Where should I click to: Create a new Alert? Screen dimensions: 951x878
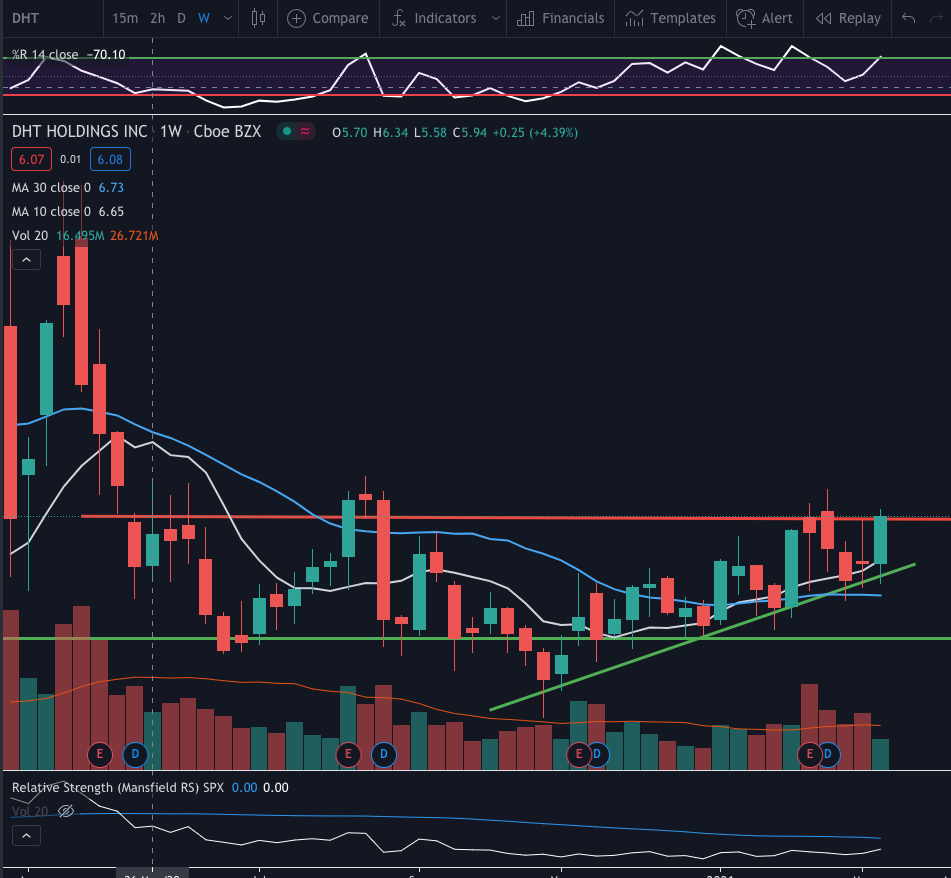tap(764, 18)
